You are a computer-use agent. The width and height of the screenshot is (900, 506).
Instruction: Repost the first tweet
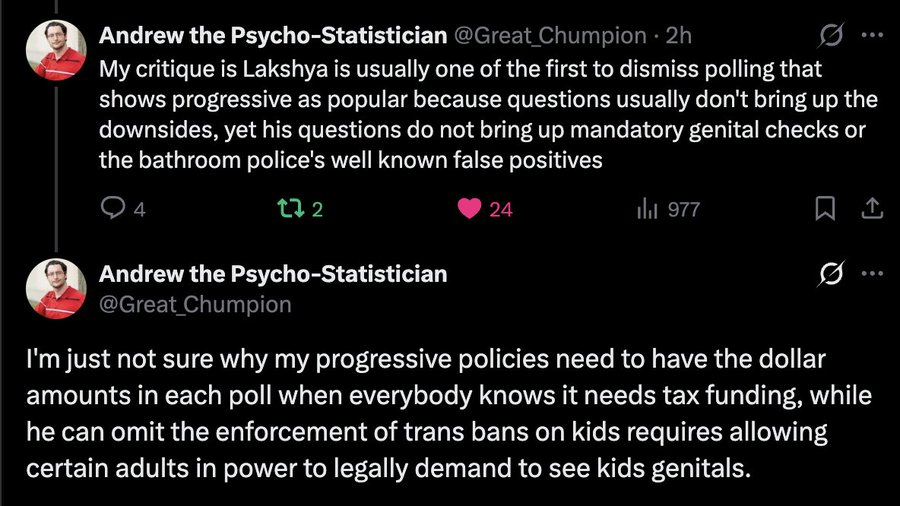point(287,208)
